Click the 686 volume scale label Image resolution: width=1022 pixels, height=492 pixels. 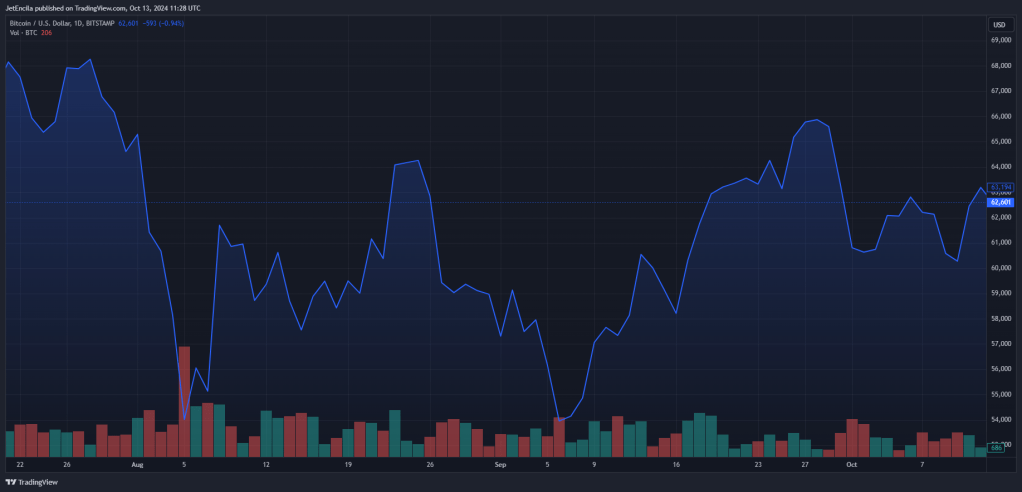(x=996, y=448)
